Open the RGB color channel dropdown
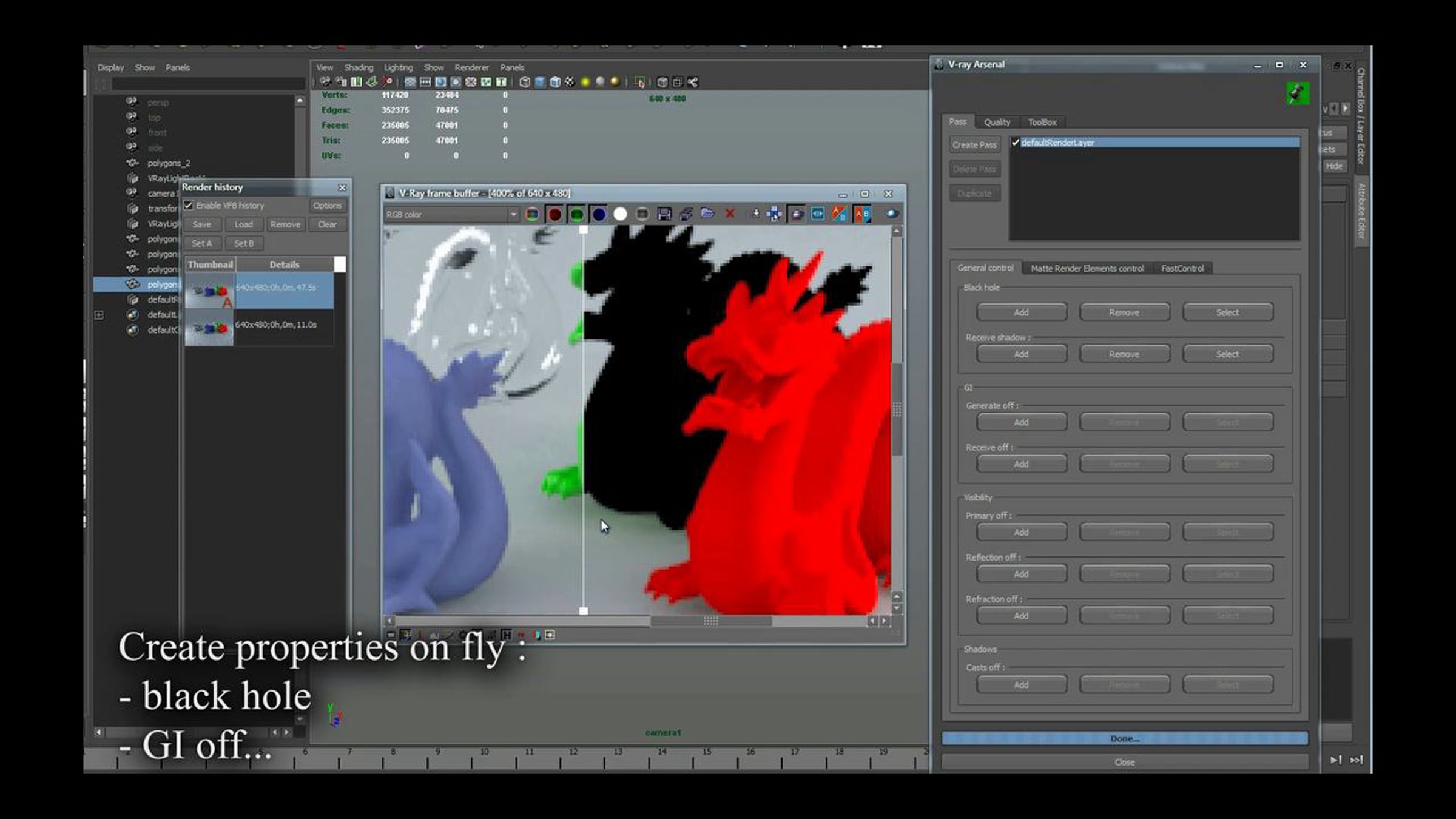Viewport: 1456px width, 819px height. click(451, 214)
